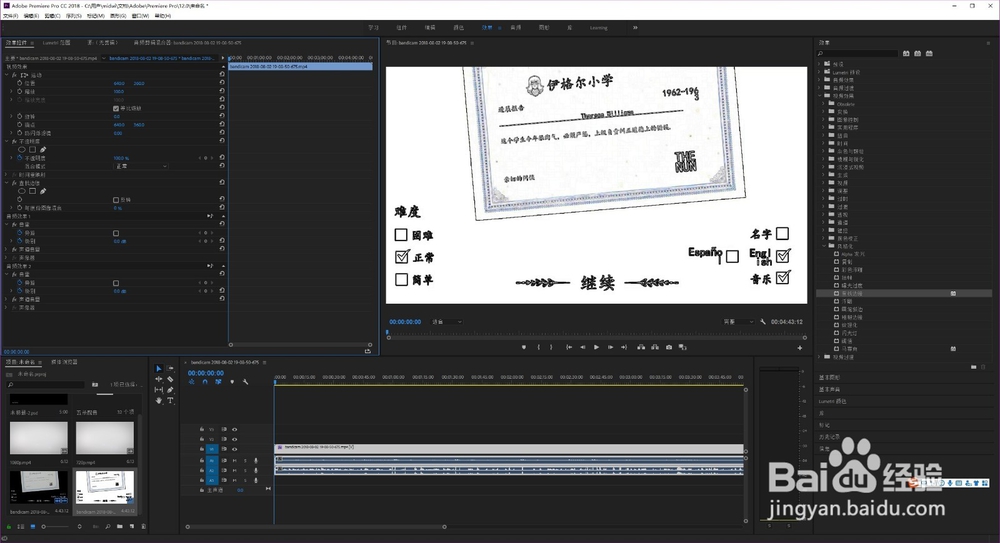Switch to Media Browser tab
Image resolution: width=1000 pixels, height=543 pixels.
click(64, 362)
